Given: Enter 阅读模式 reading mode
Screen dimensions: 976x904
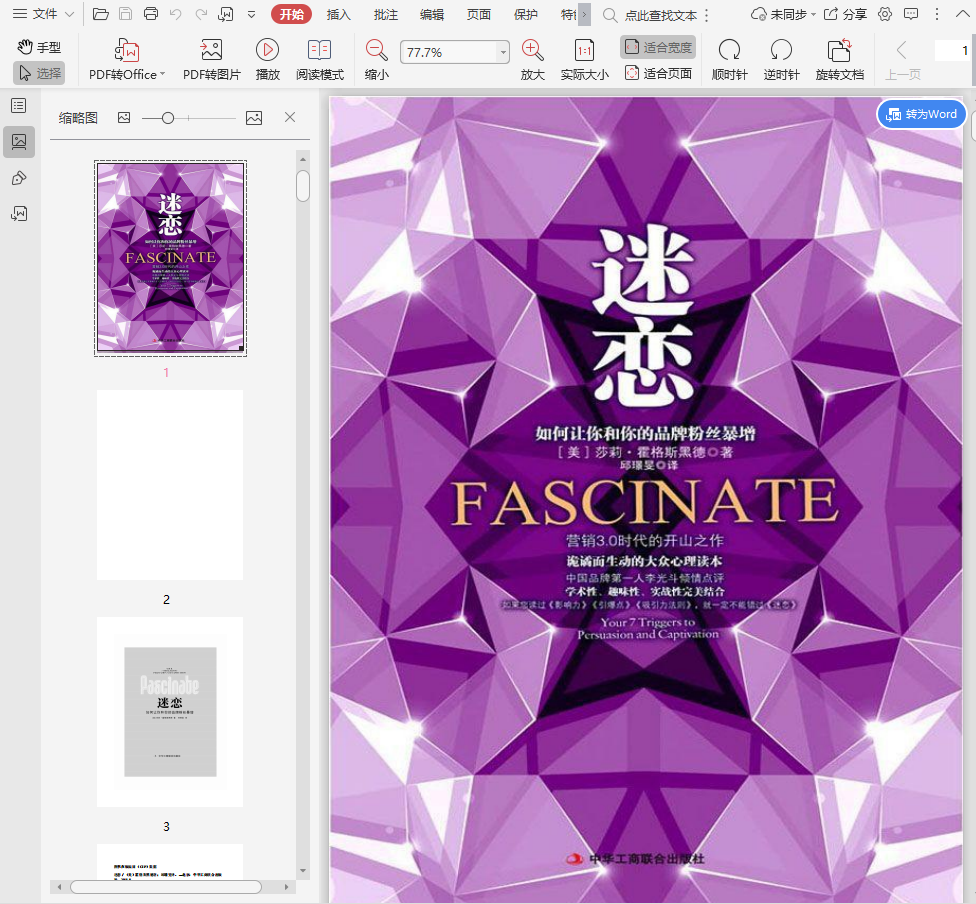Looking at the screenshot, I should (319, 51).
